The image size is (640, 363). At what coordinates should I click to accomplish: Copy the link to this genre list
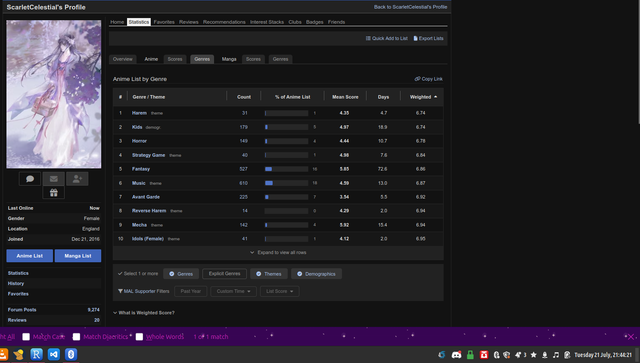[429, 79]
